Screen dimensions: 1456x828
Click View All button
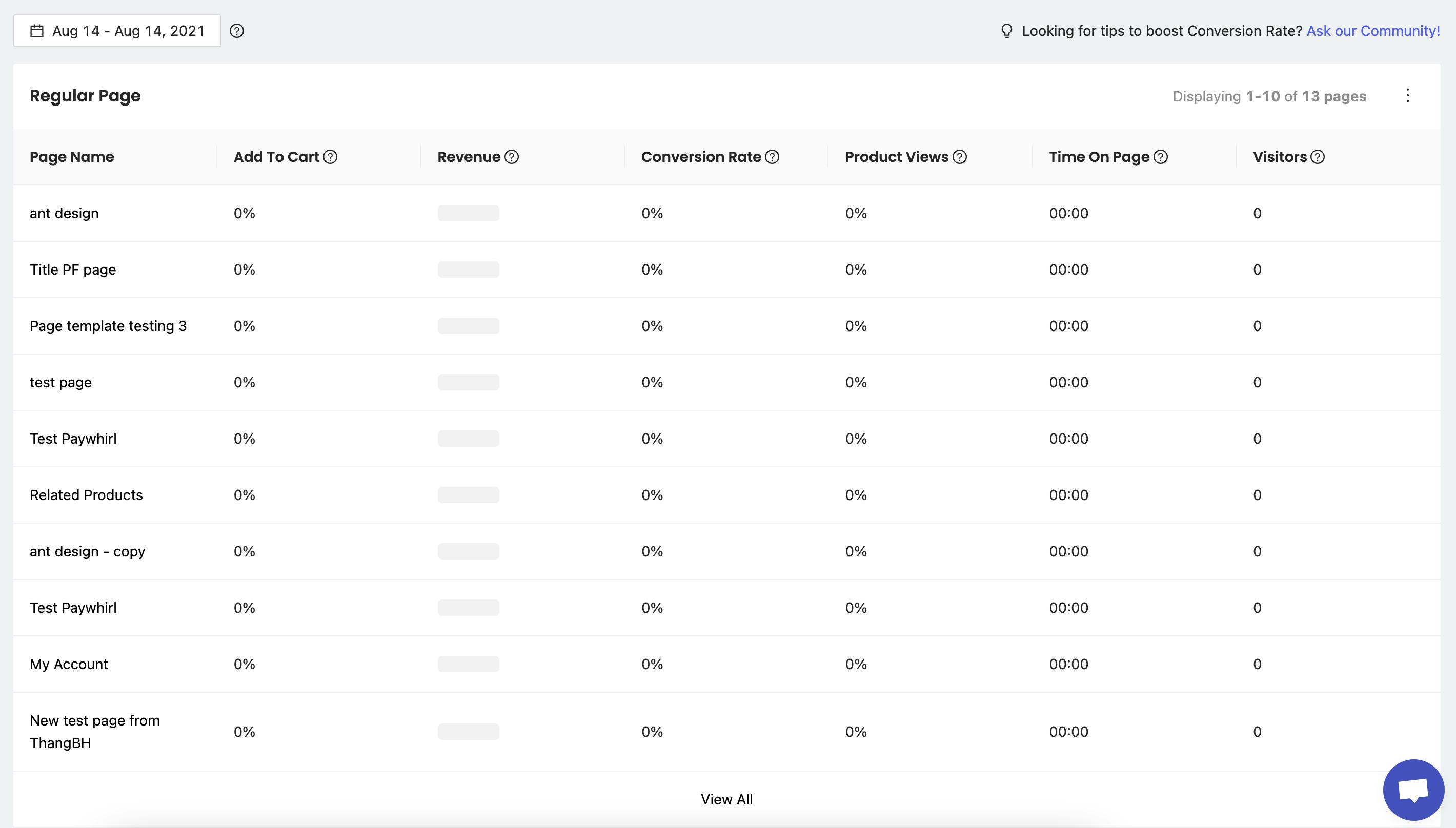(726, 799)
